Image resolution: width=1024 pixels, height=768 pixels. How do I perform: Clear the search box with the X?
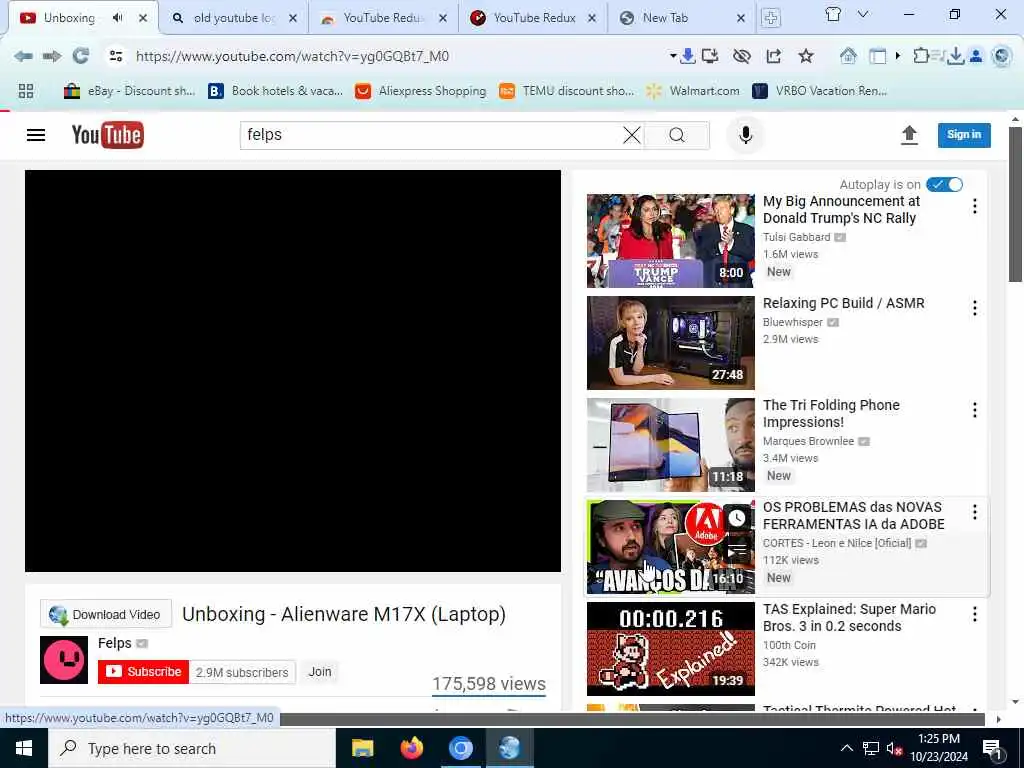click(632, 135)
